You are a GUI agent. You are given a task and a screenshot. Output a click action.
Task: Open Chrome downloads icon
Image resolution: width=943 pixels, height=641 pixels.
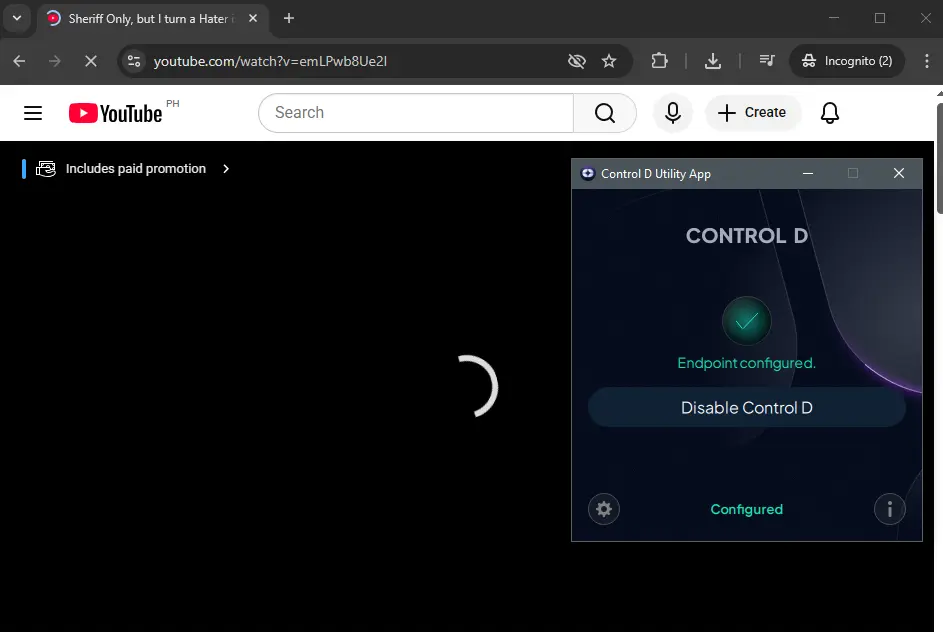(713, 61)
